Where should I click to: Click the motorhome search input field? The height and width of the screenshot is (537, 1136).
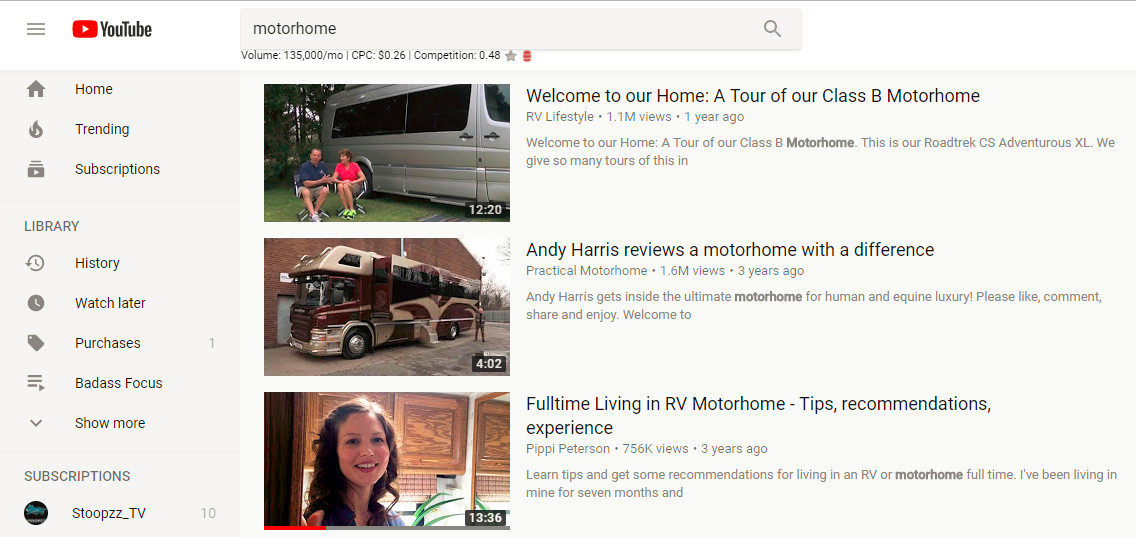[x=500, y=29]
